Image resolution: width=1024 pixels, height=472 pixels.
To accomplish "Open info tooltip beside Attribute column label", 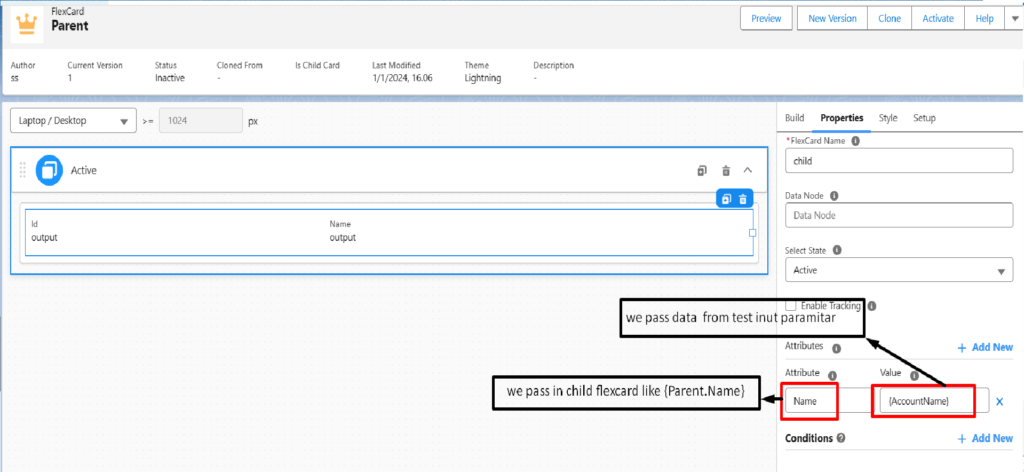I will (833, 375).
